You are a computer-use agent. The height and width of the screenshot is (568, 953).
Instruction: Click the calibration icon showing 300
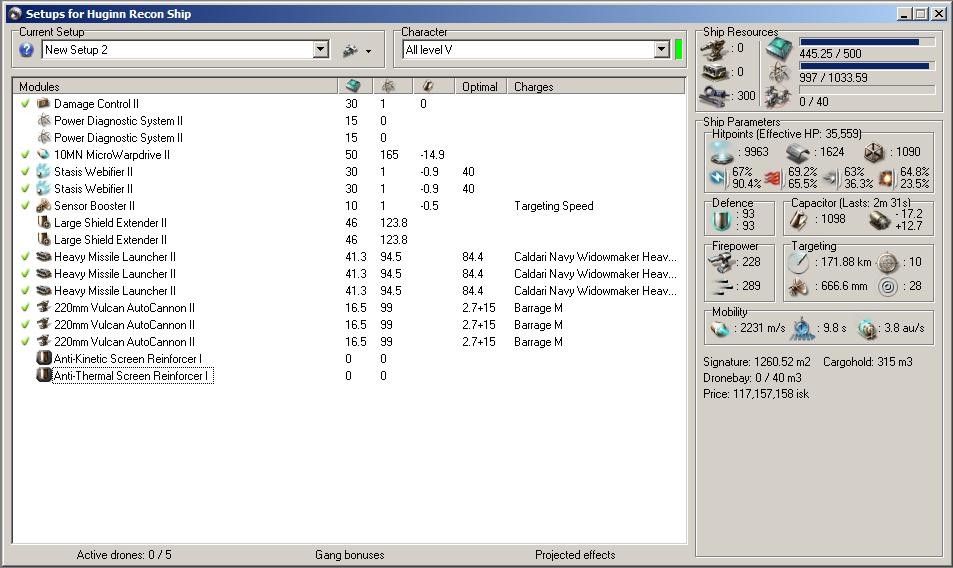715,96
